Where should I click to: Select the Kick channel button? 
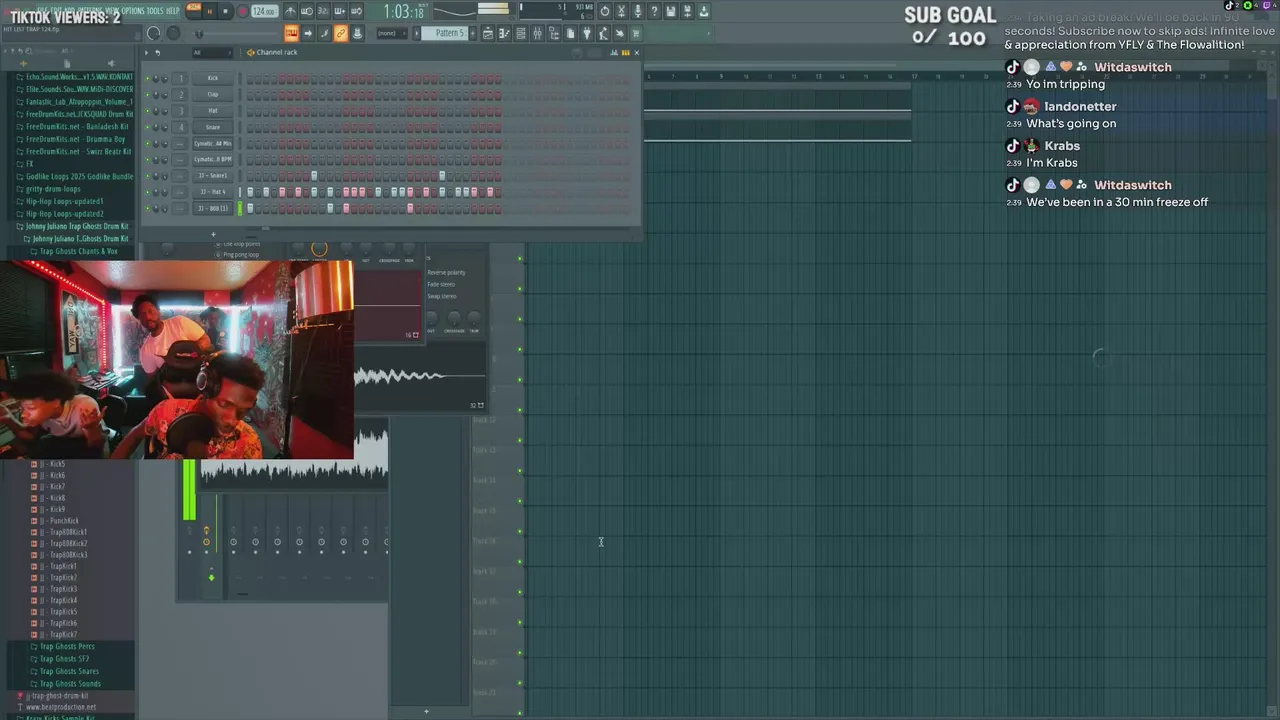coord(212,78)
